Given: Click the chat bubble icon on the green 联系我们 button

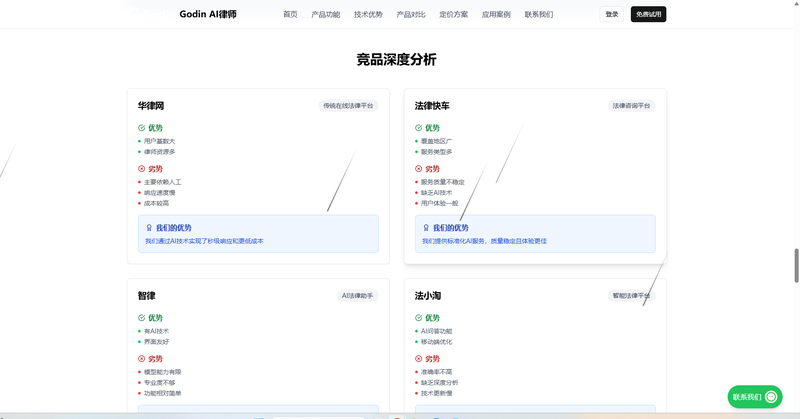Looking at the screenshot, I should [771, 397].
